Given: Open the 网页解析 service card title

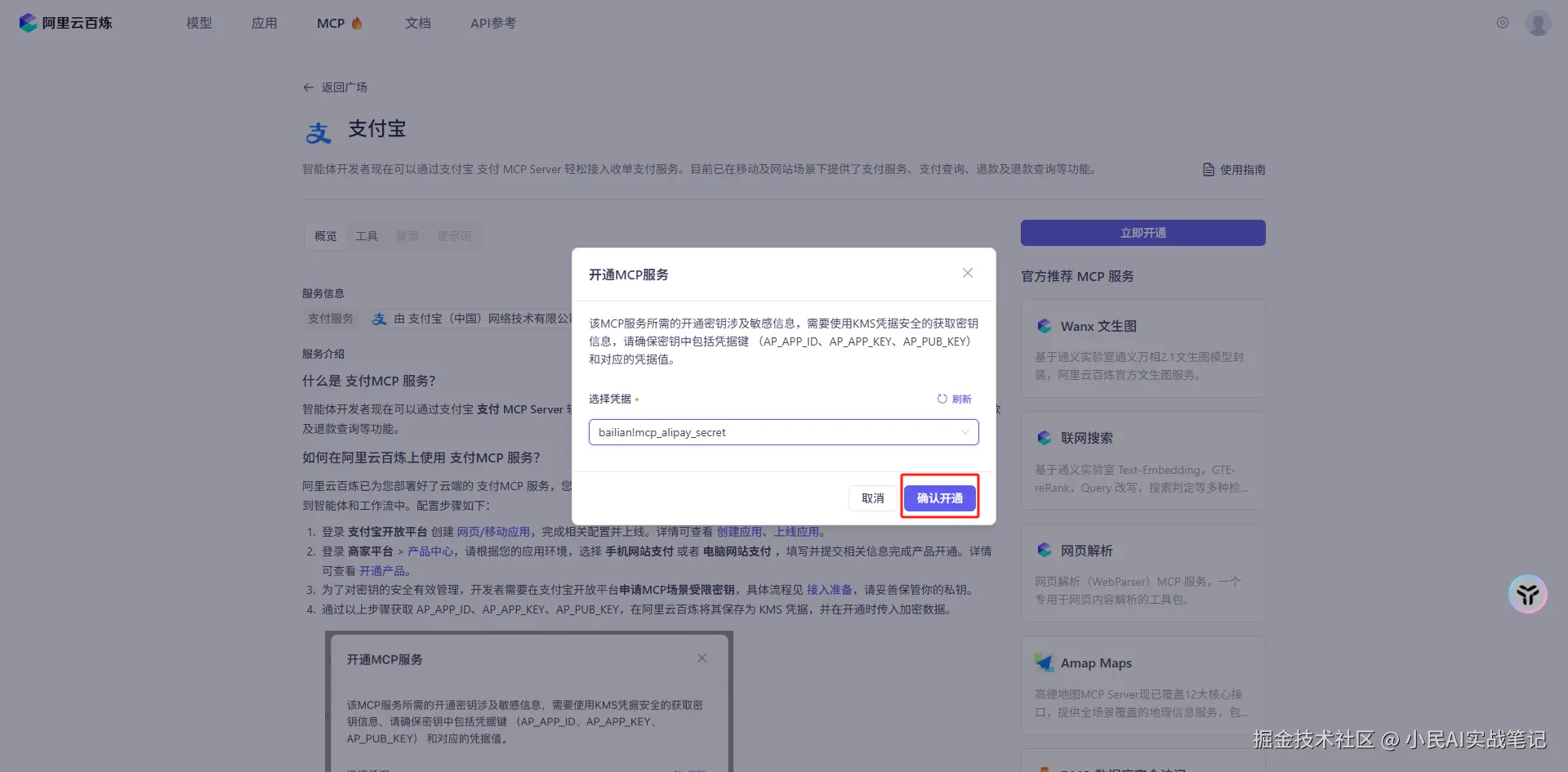Looking at the screenshot, I should point(1087,551).
